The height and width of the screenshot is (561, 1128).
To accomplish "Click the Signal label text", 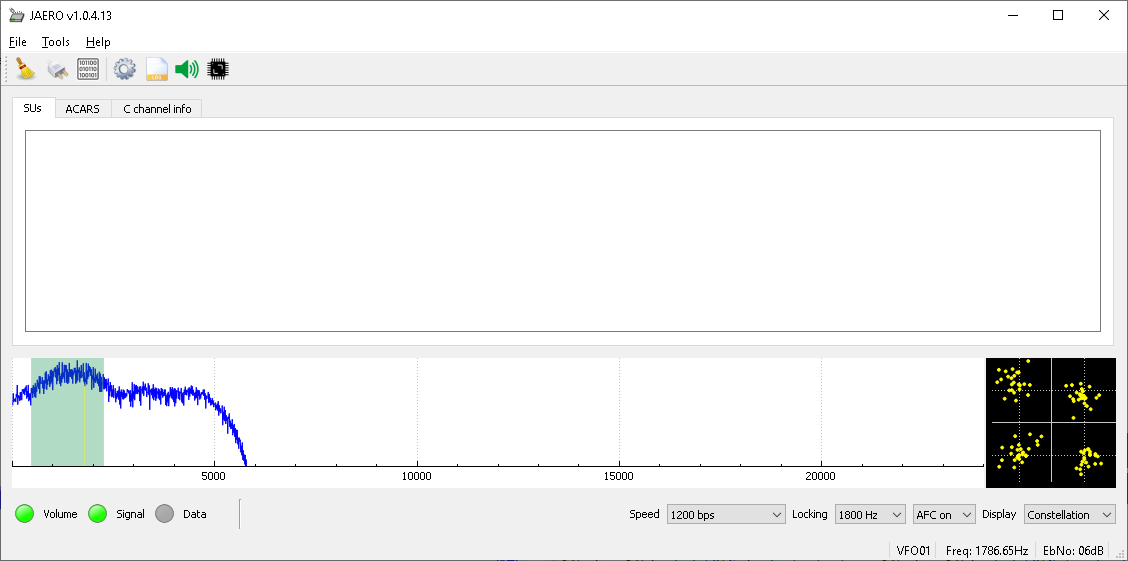I will pyautogui.click(x=130, y=514).
